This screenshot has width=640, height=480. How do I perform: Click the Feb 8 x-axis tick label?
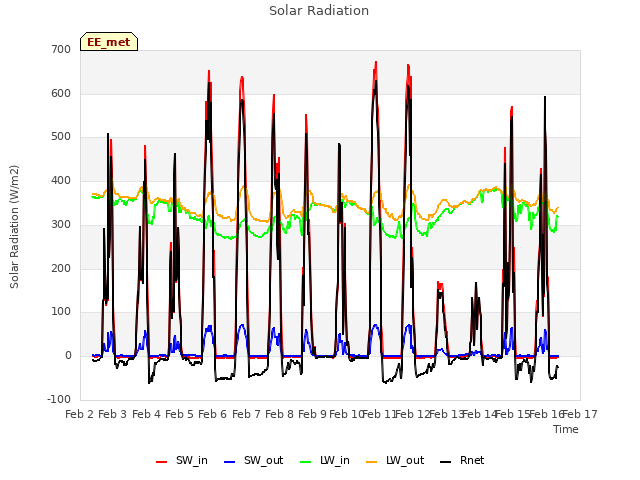(x=280, y=414)
